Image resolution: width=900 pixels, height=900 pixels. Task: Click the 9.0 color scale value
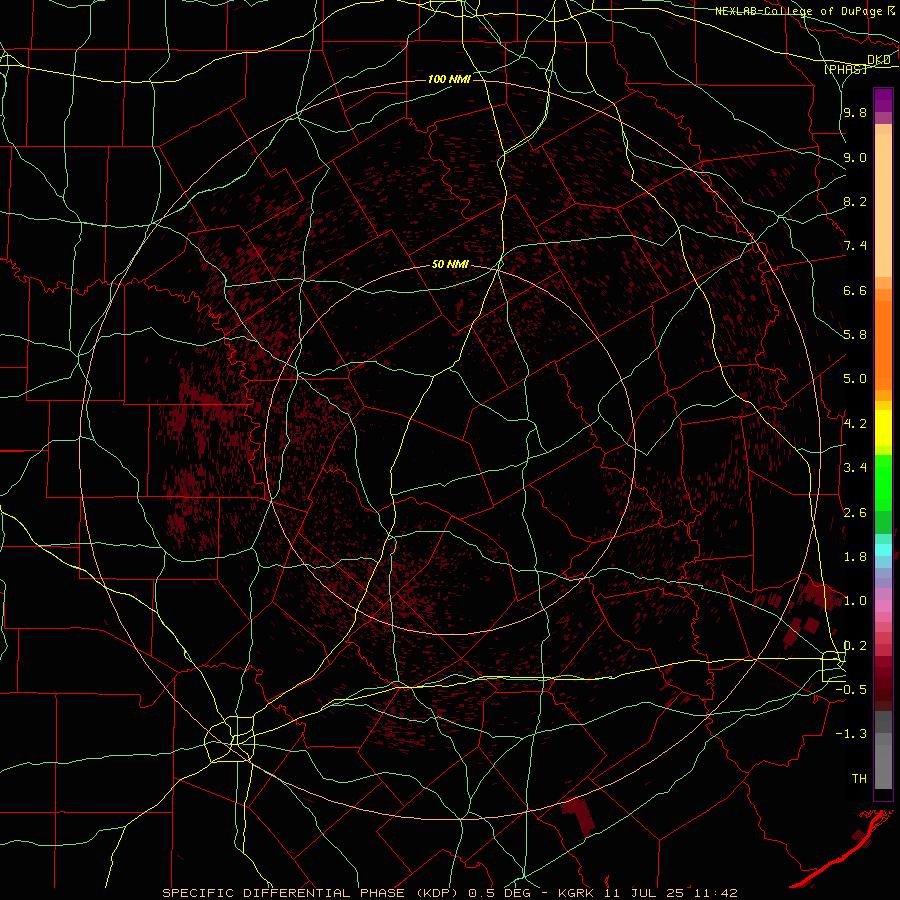point(855,157)
